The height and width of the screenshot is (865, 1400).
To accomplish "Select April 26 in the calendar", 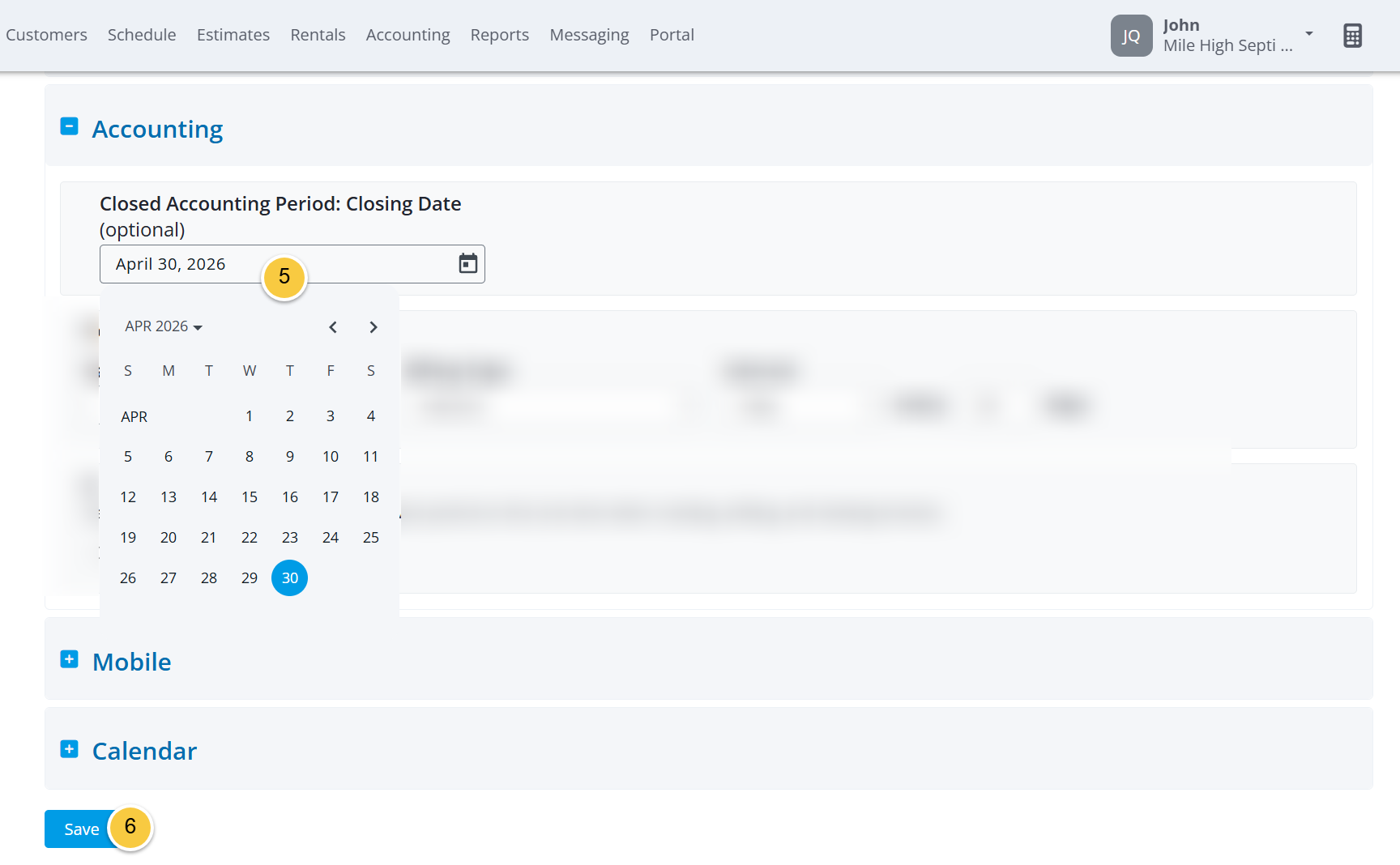I will (x=128, y=578).
